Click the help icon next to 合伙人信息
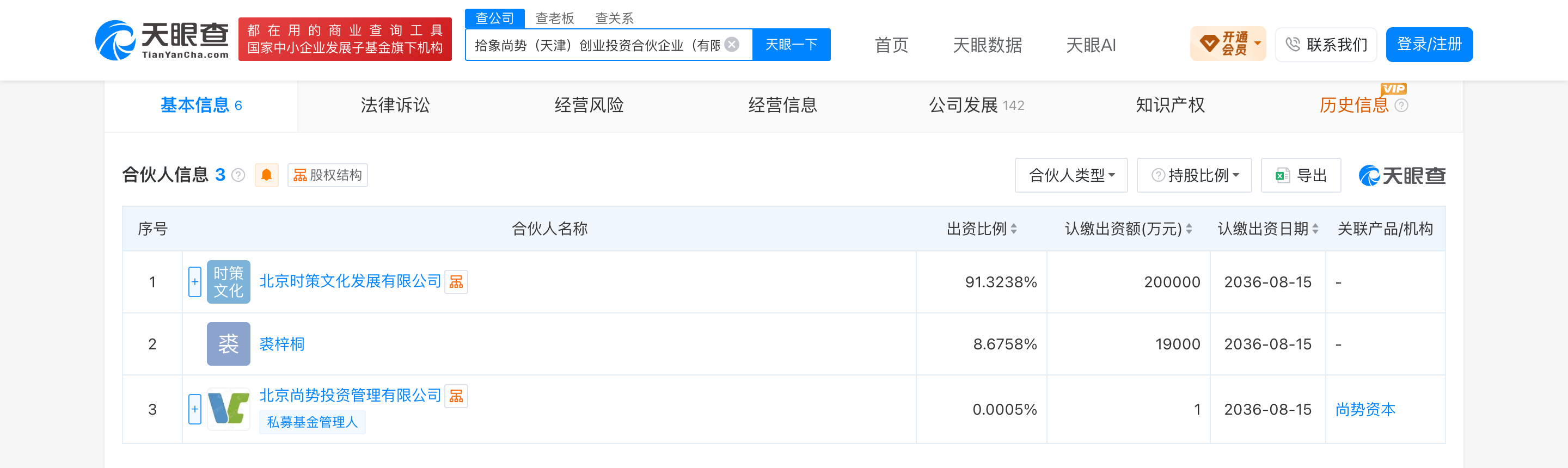 pos(238,175)
